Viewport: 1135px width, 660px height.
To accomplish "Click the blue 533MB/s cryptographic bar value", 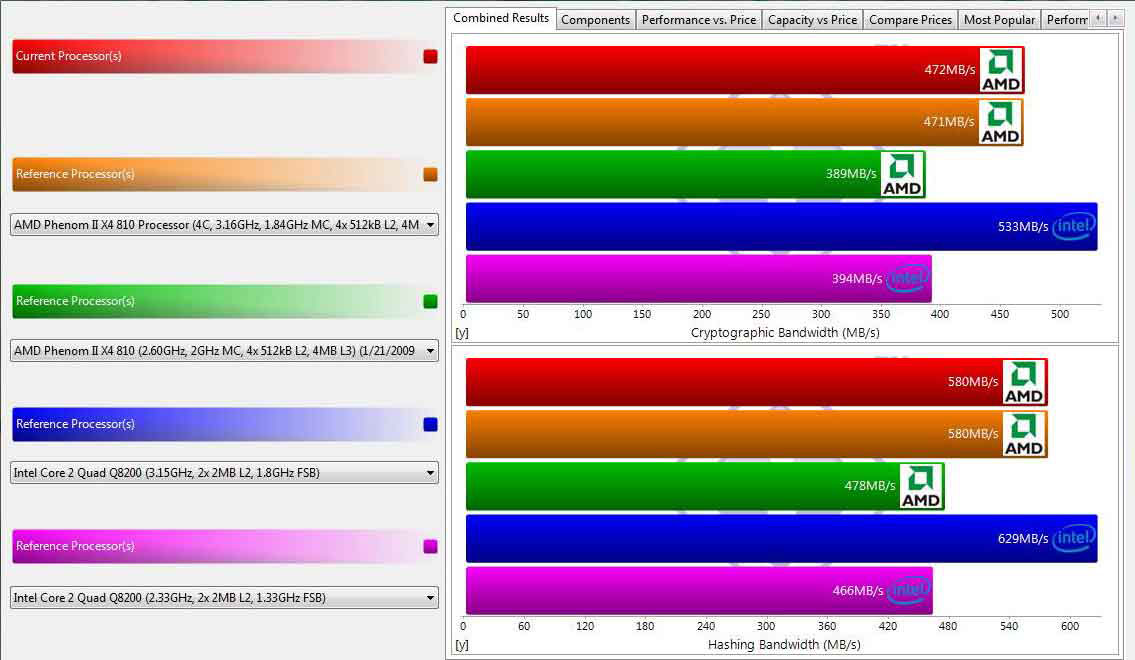I will point(1023,227).
